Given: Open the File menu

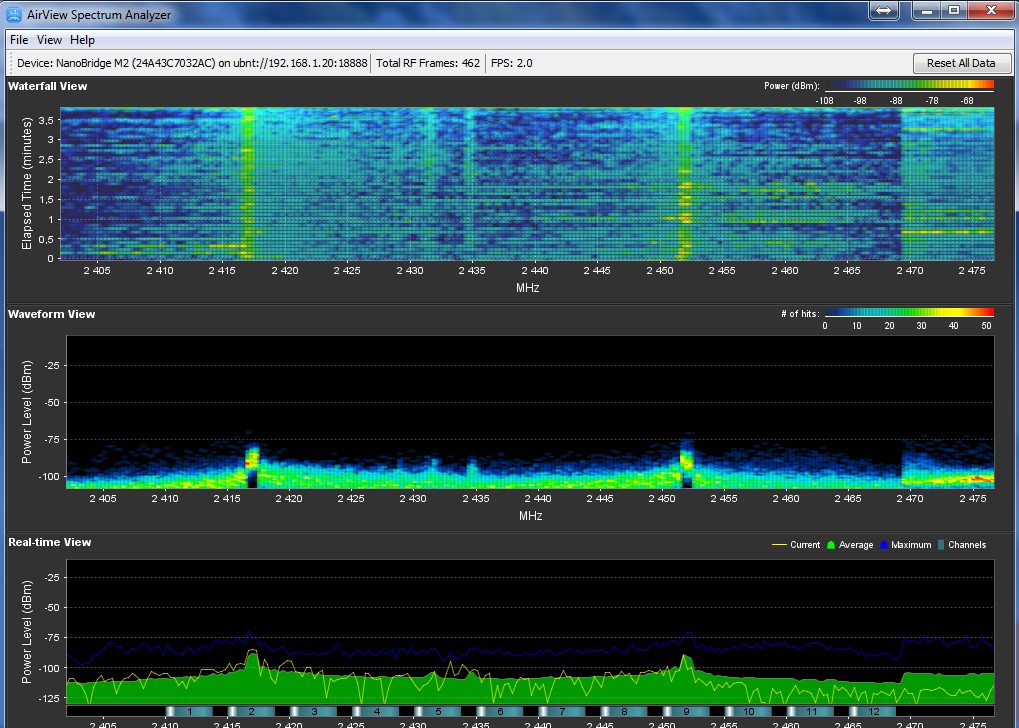Looking at the screenshot, I should [19, 40].
